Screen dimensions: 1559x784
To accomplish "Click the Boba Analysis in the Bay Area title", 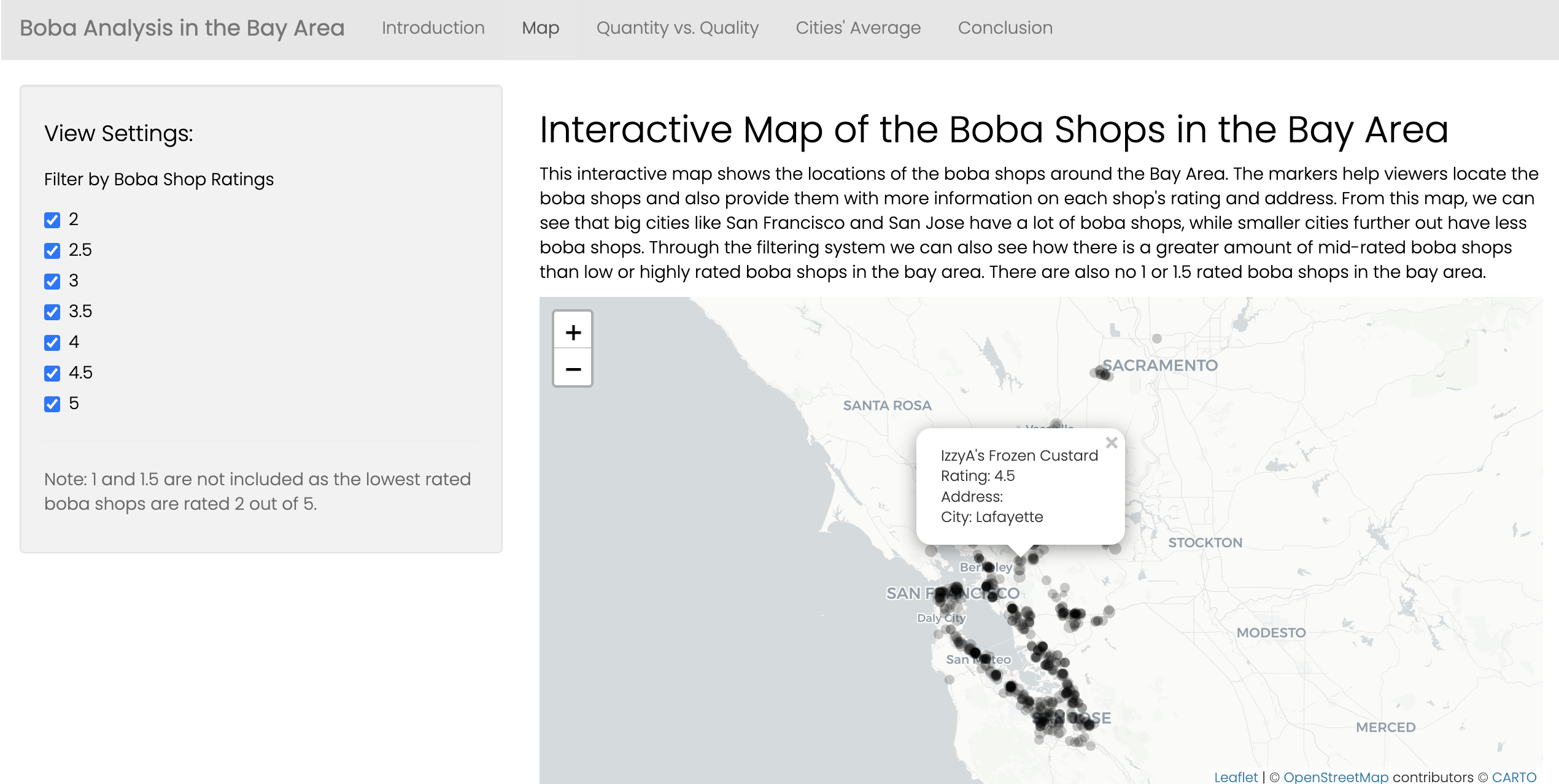I will click(182, 28).
